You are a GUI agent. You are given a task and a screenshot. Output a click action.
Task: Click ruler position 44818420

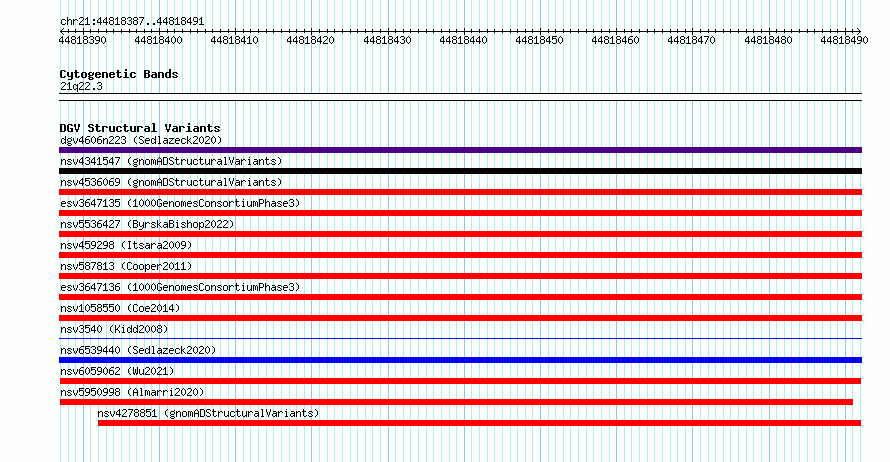pos(310,40)
